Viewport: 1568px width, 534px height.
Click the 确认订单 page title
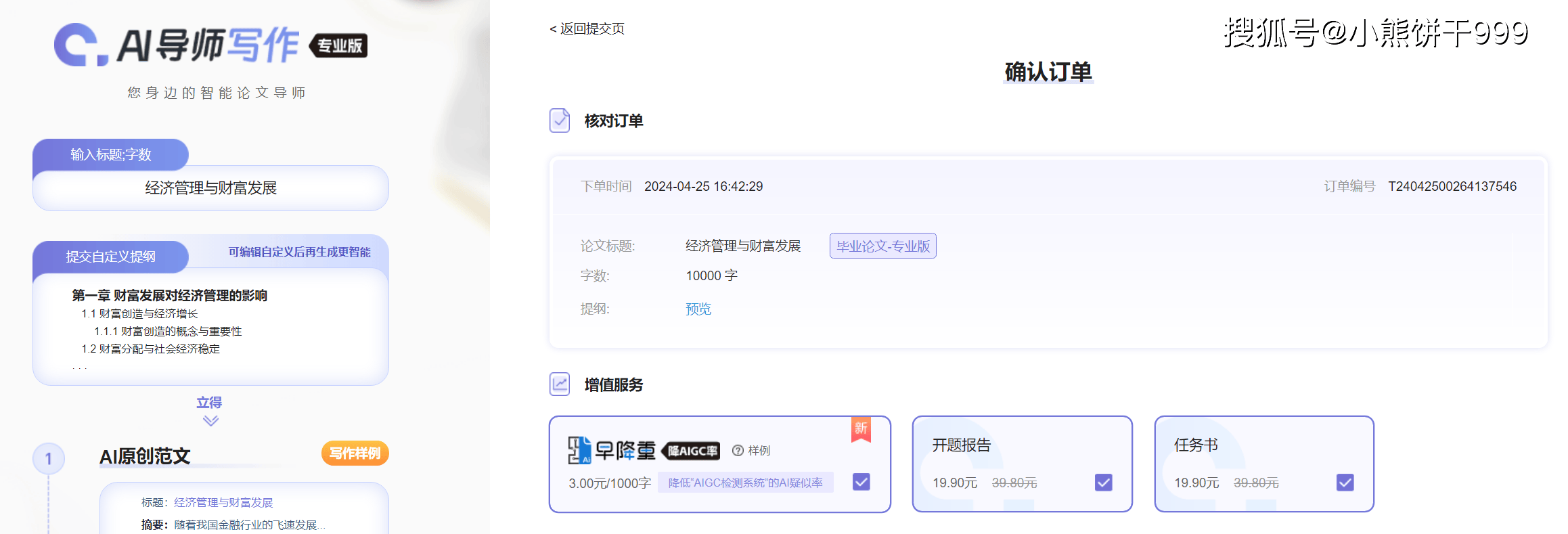(x=1048, y=72)
